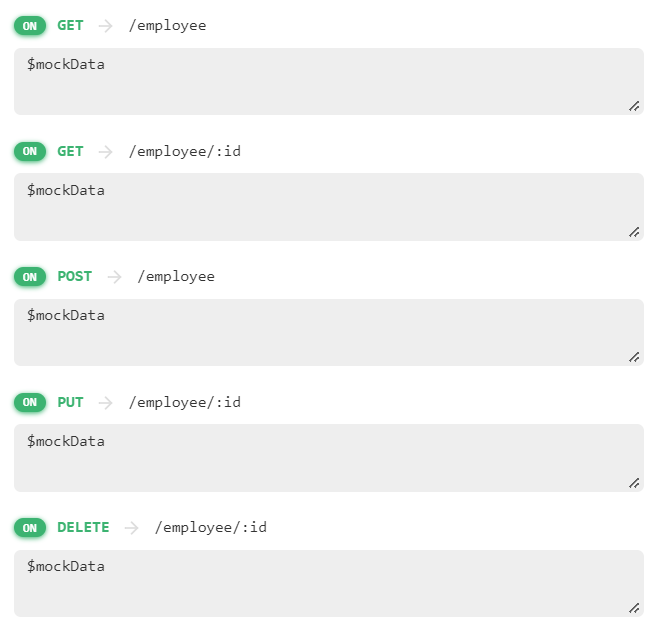This screenshot has width=659, height=634.
Task: Click the /employee/:id path beside PUT
Action: point(185,402)
